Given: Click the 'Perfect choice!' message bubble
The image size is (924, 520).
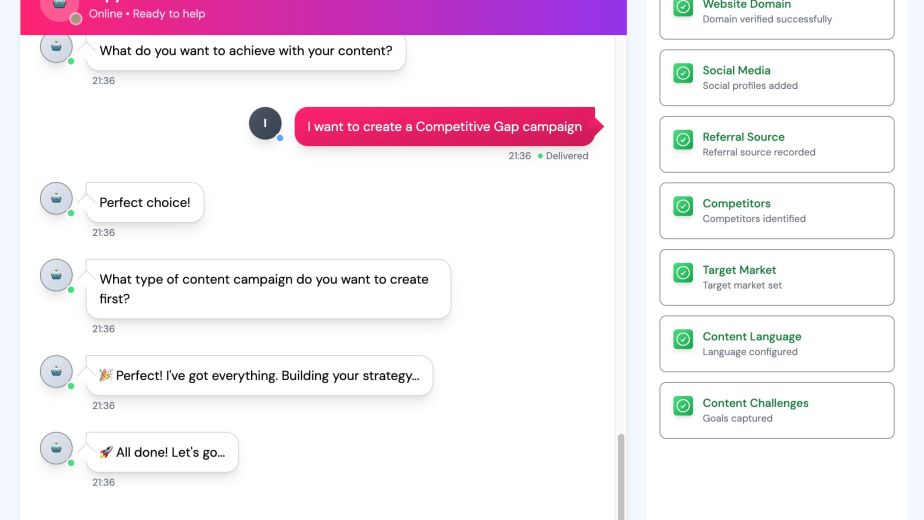Looking at the screenshot, I should (x=145, y=202).
